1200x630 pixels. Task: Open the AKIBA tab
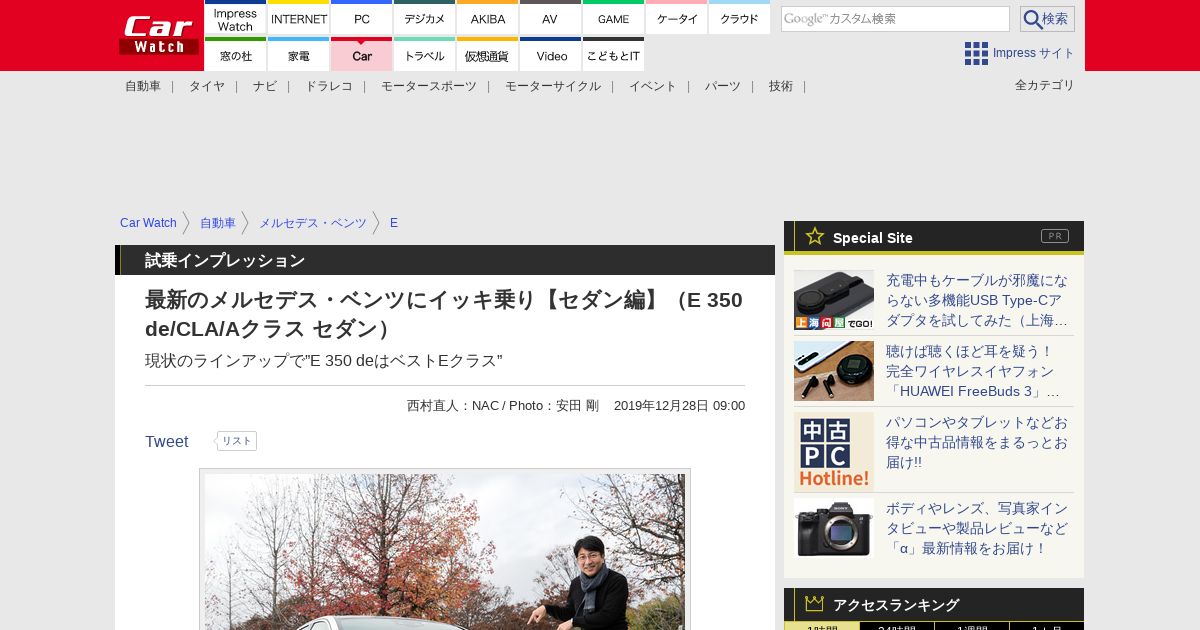coord(487,19)
